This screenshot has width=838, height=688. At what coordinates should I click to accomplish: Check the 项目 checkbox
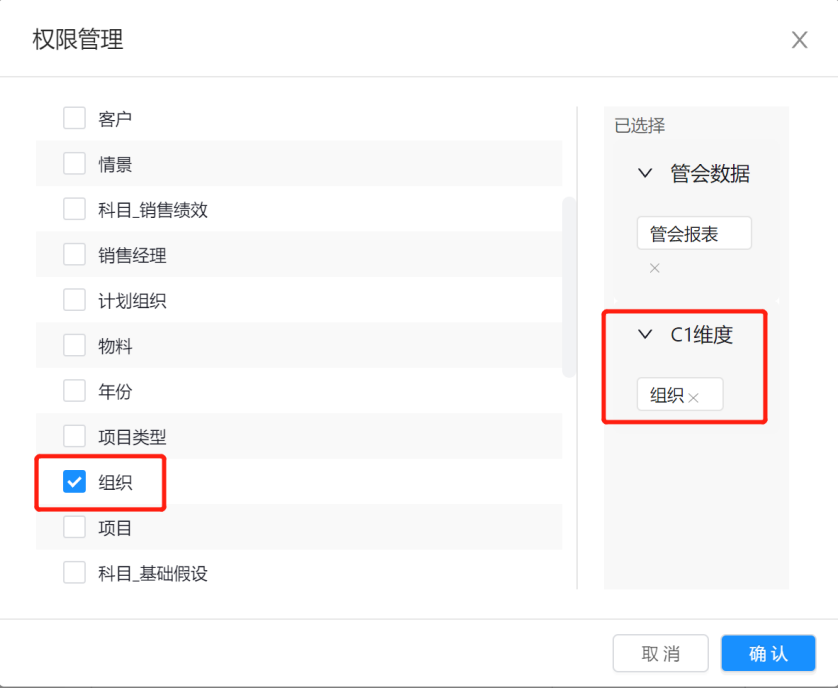click(74, 527)
